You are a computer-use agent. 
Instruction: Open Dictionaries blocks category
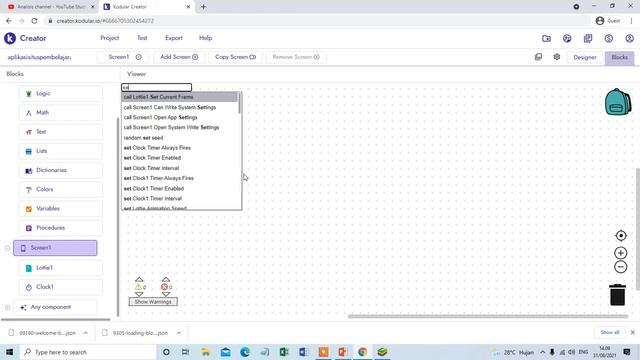pos(60,170)
